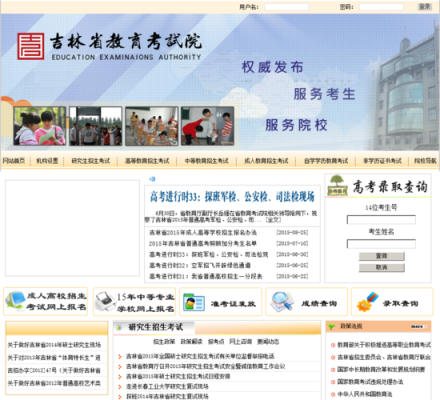Click the 考生姓名 input field
Image resolution: width=440 pixels, height=400 pixels.
(381, 244)
